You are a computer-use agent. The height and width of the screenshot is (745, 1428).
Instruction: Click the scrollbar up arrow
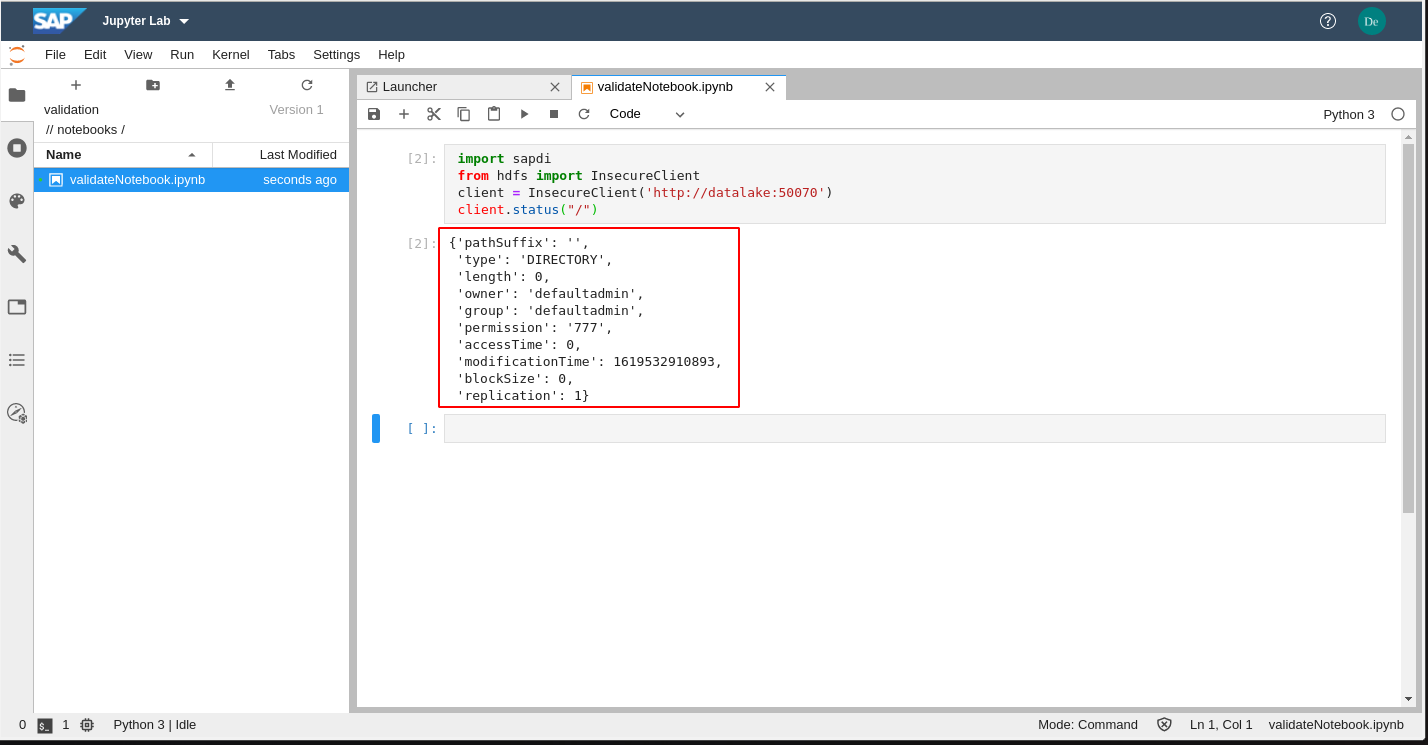click(1408, 137)
